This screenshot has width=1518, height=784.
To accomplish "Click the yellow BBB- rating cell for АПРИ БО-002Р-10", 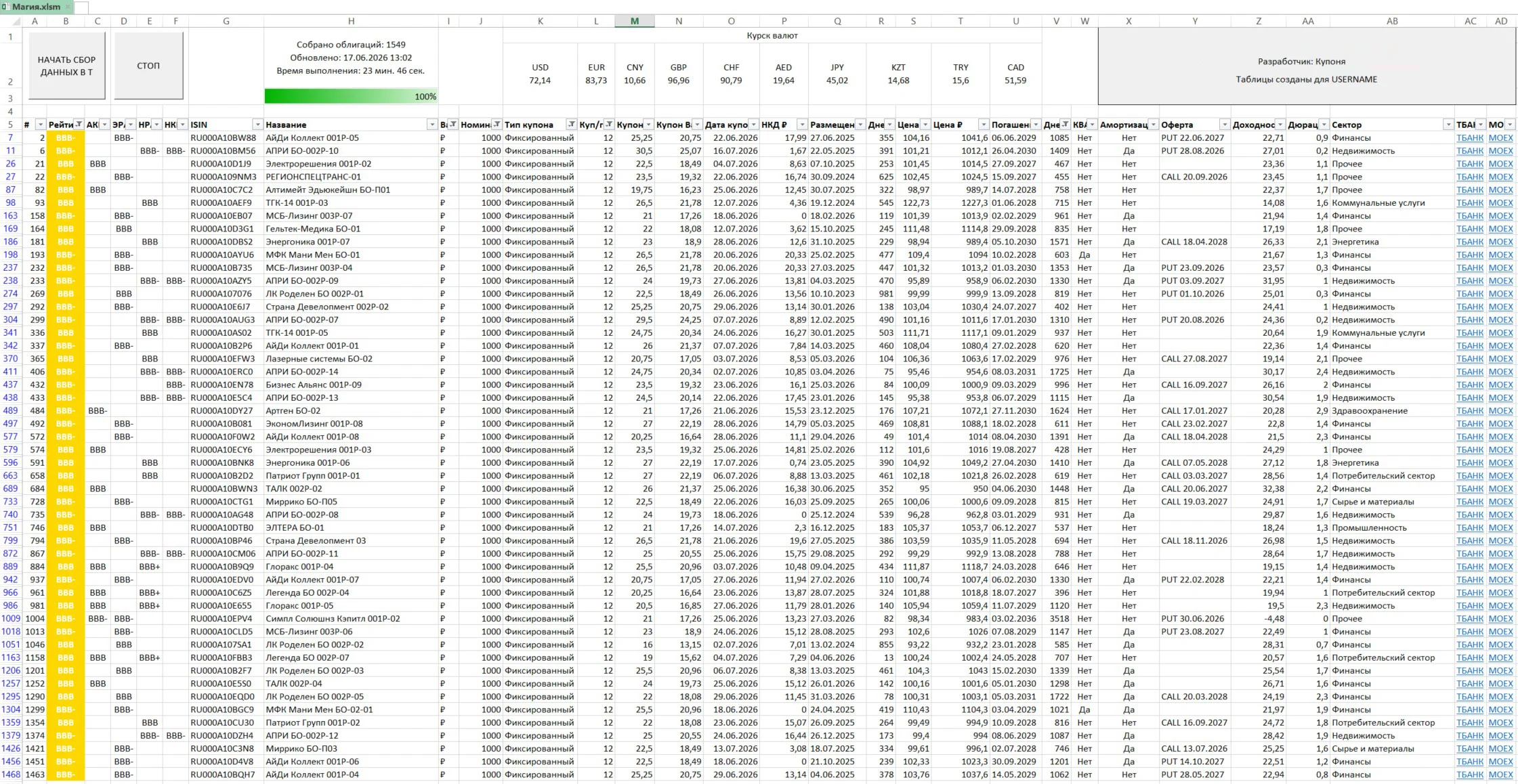I will coord(66,151).
